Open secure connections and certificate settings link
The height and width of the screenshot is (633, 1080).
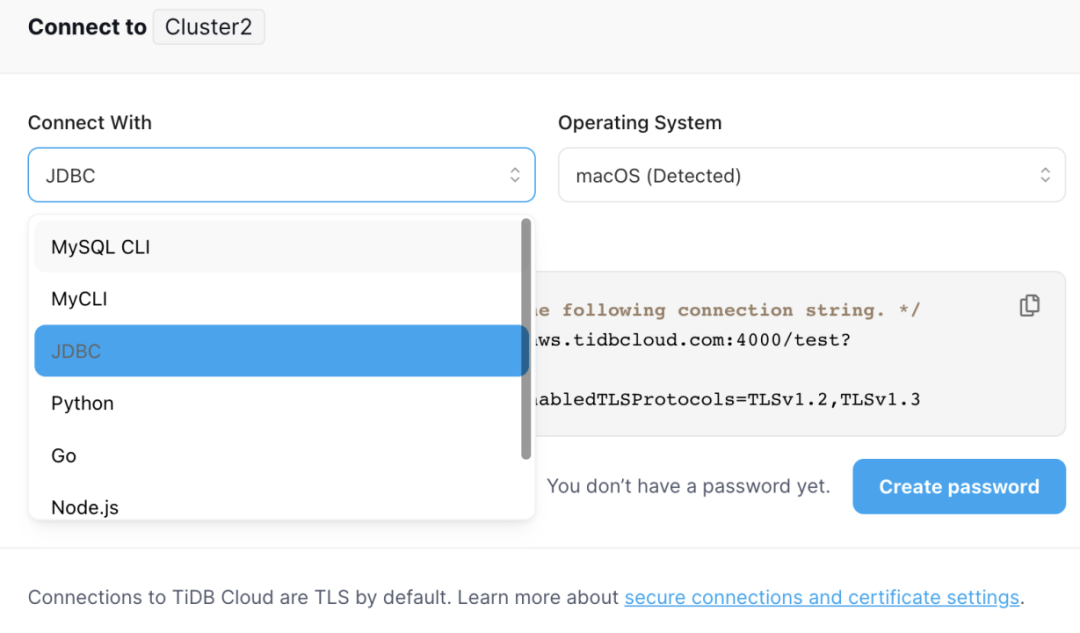pos(821,598)
